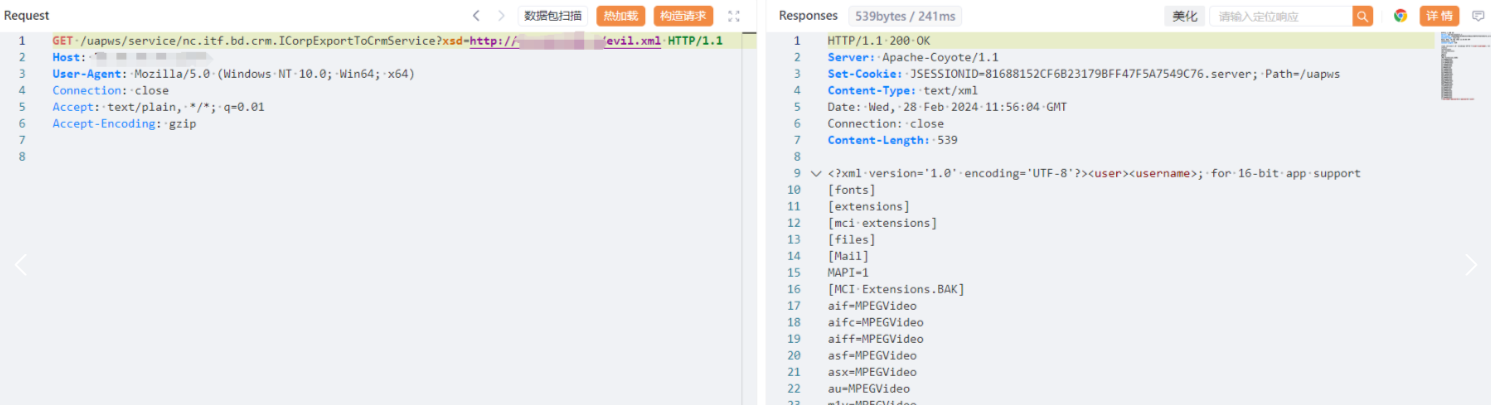The width and height of the screenshot is (1491, 405).
Task: Click the Accept-Encoding: gzip line
Action: click(x=125, y=124)
